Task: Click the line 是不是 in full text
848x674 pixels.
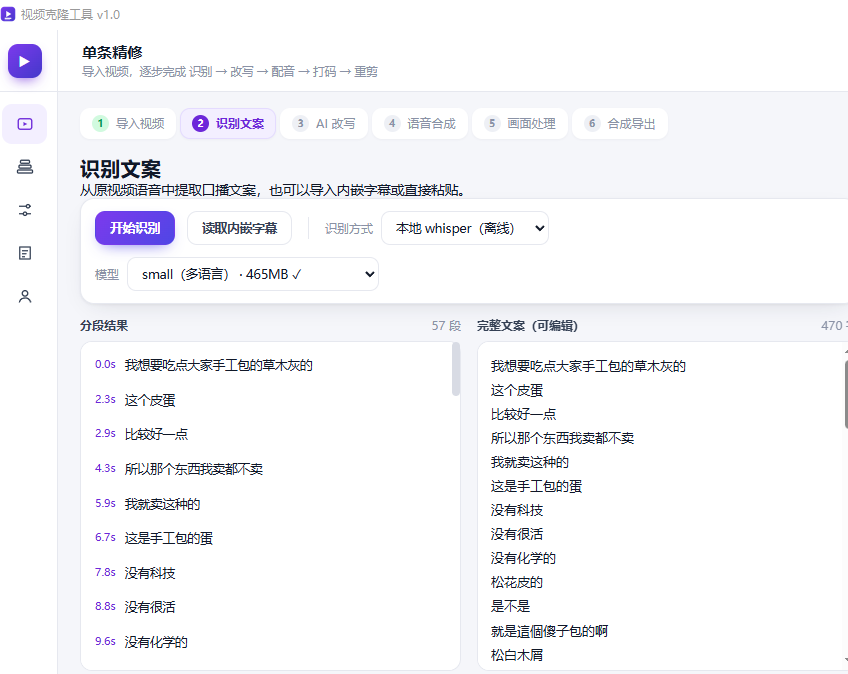Action: point(510,606)
